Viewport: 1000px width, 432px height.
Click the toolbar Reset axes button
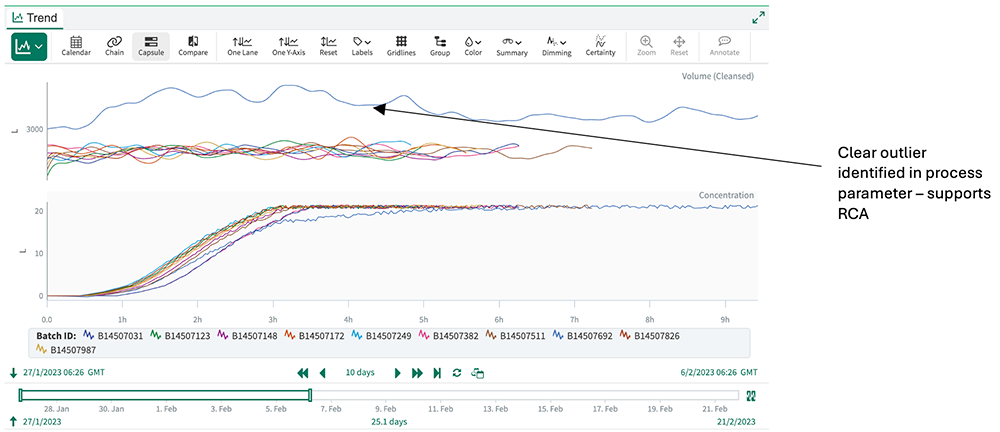click(328, 47)
